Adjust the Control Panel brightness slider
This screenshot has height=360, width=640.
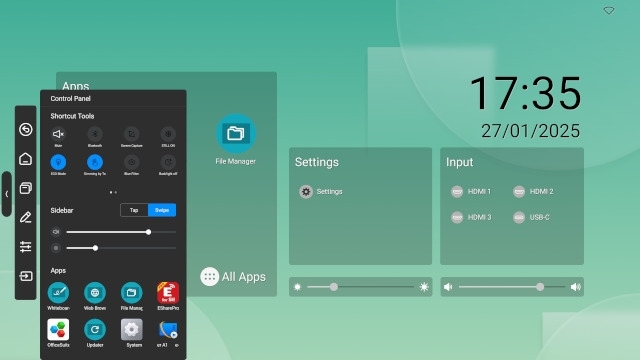[x=121, y=248]
